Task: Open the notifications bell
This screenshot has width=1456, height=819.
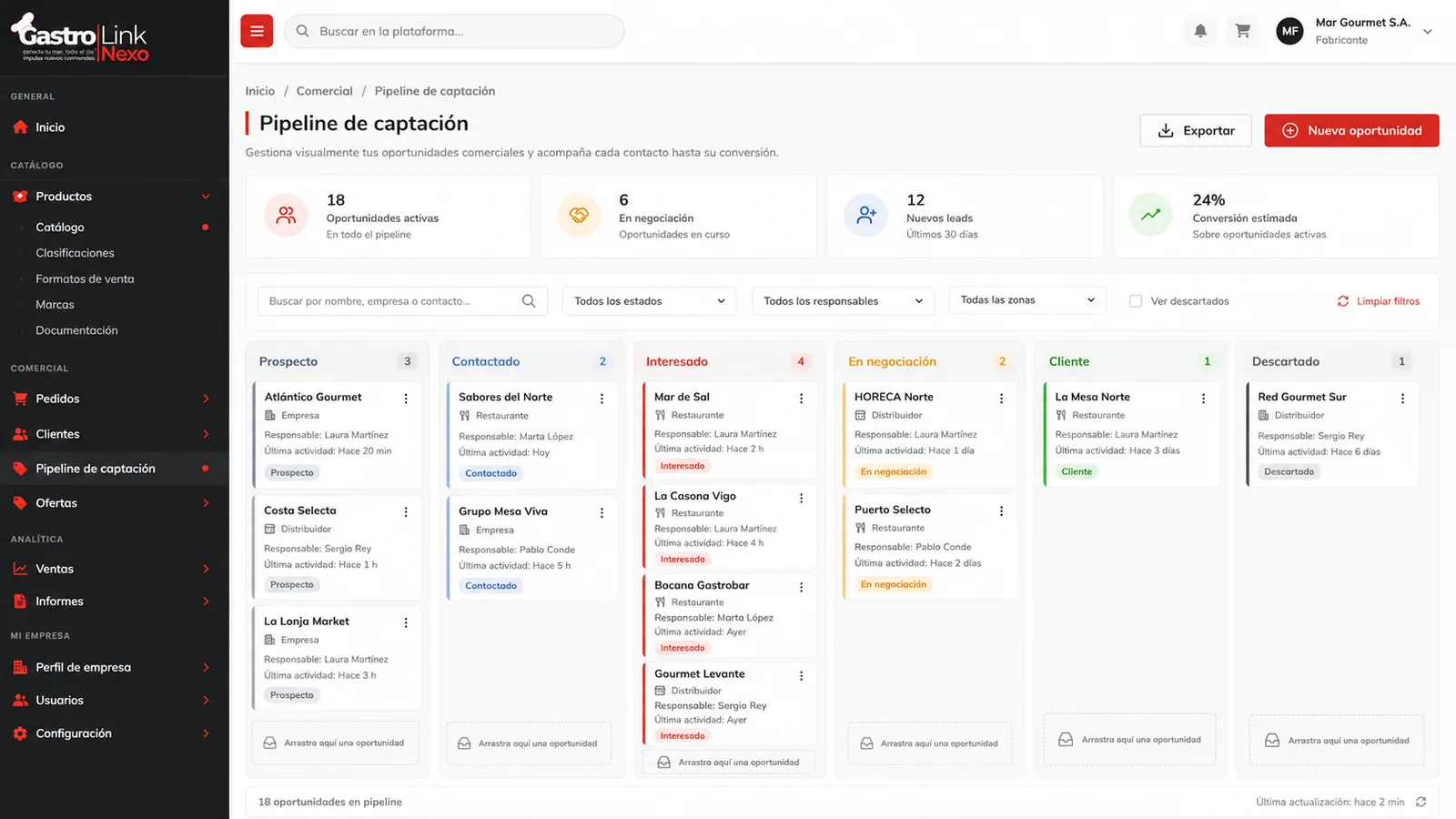Action: [x=1200, y=31]
